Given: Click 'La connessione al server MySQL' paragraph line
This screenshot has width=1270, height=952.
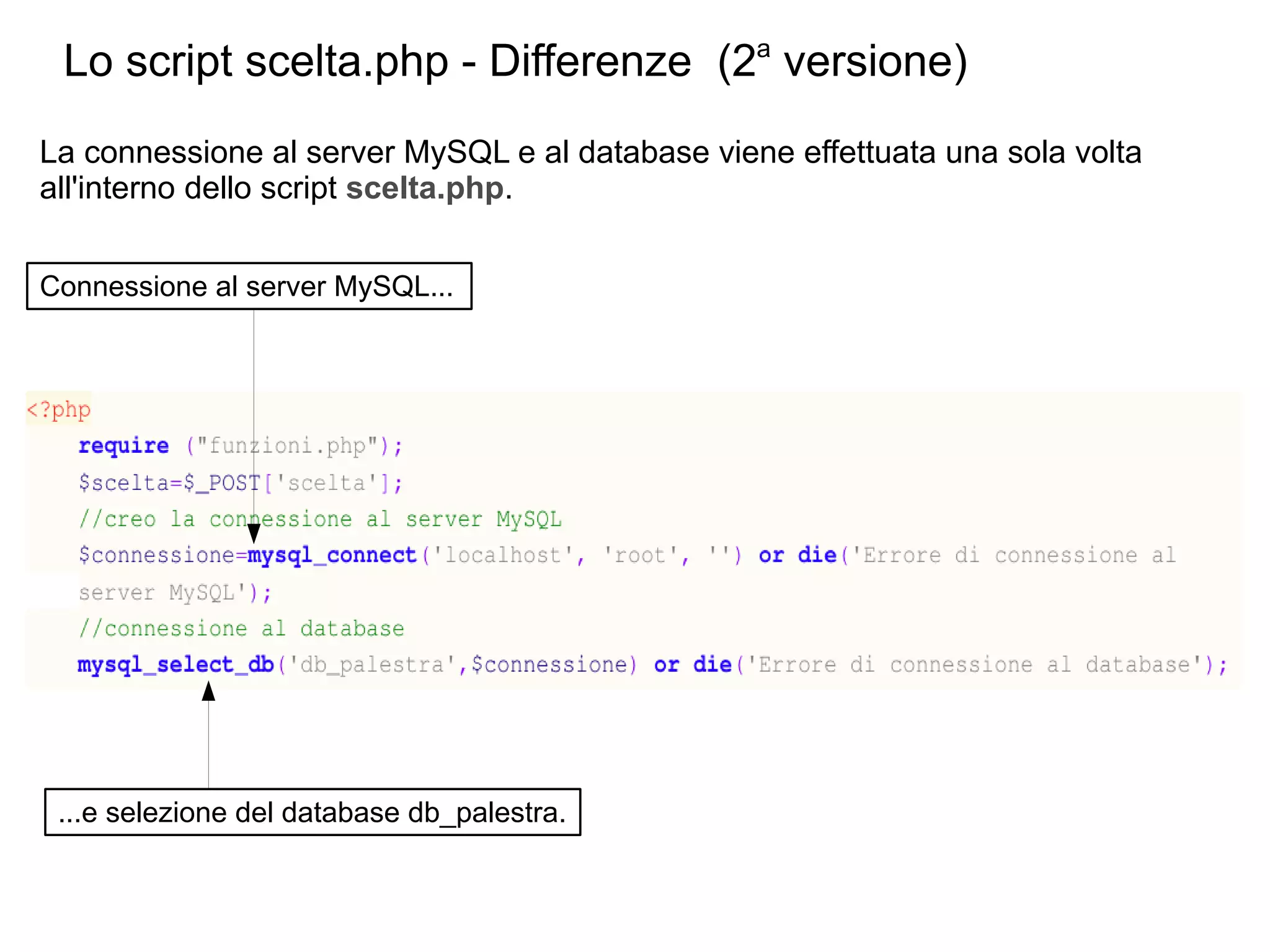Looking at the screenshot, I should click(590, 153).
